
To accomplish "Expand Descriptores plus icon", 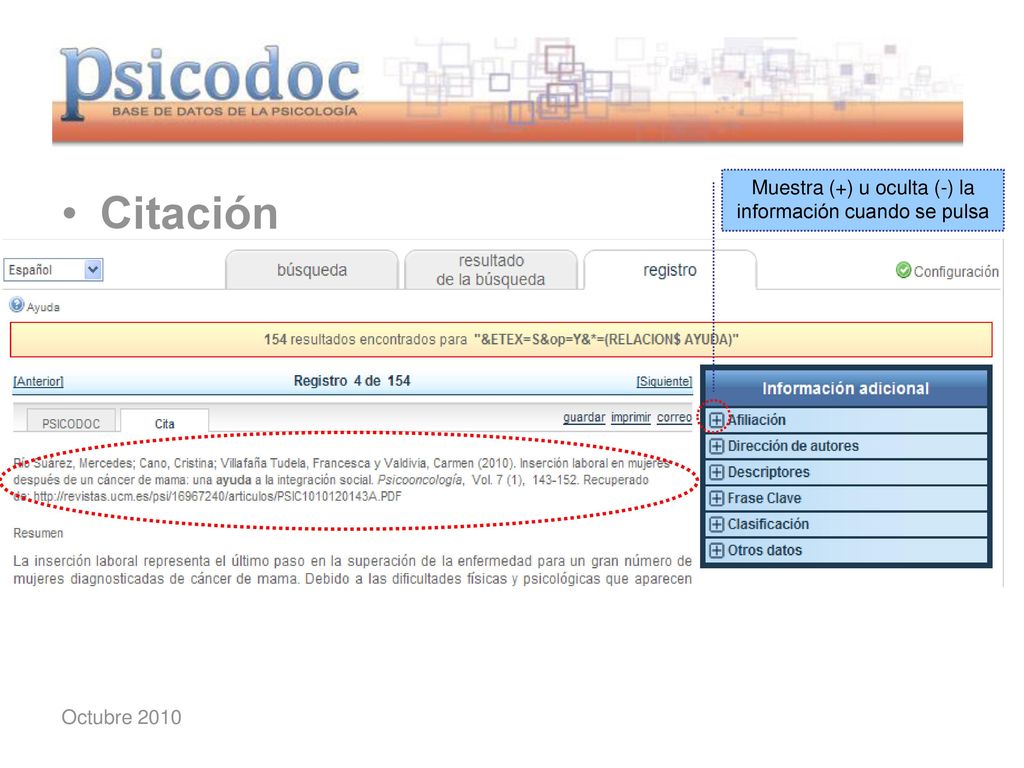I will tap(716, 472).
